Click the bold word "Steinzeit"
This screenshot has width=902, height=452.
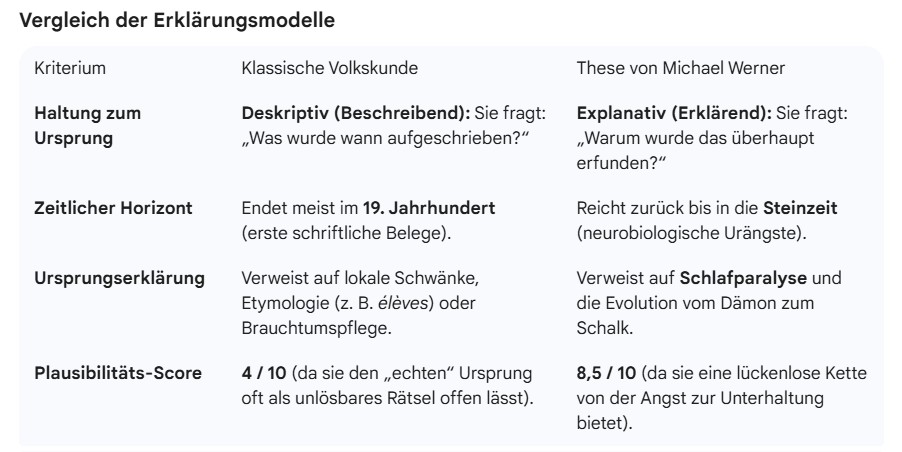click(800, 207)
